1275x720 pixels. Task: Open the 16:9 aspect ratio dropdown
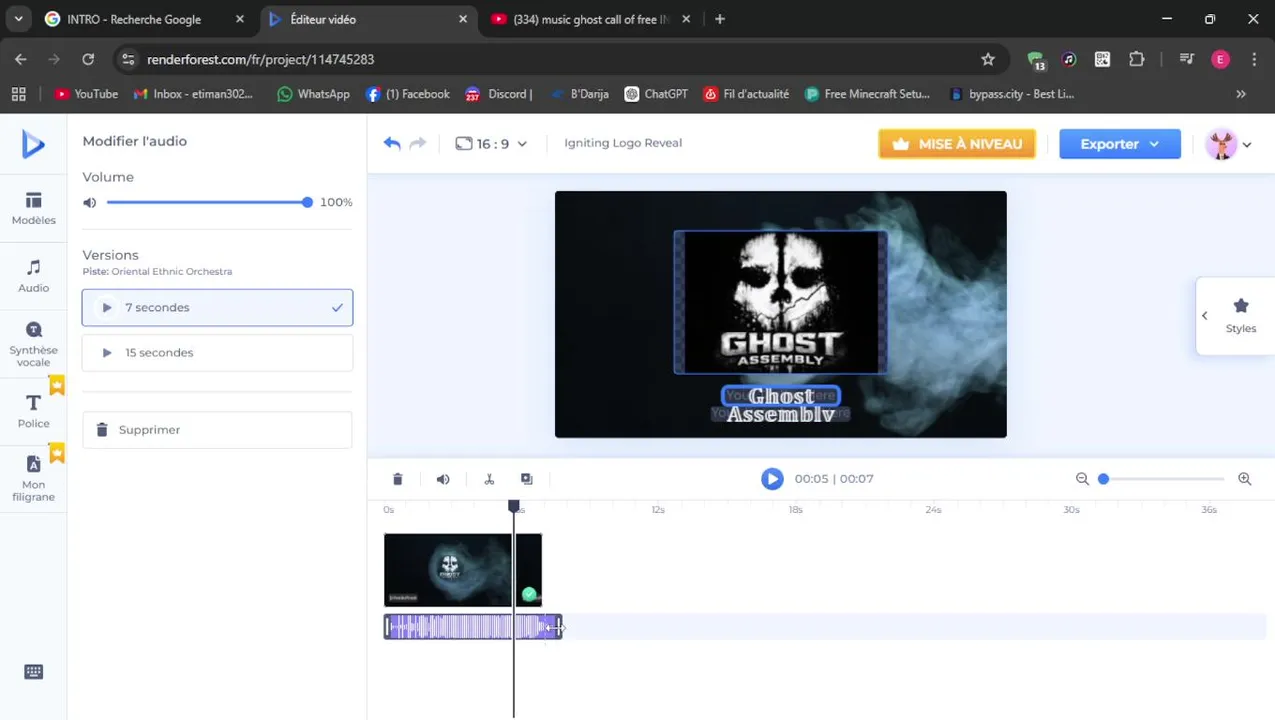point(491,144)
